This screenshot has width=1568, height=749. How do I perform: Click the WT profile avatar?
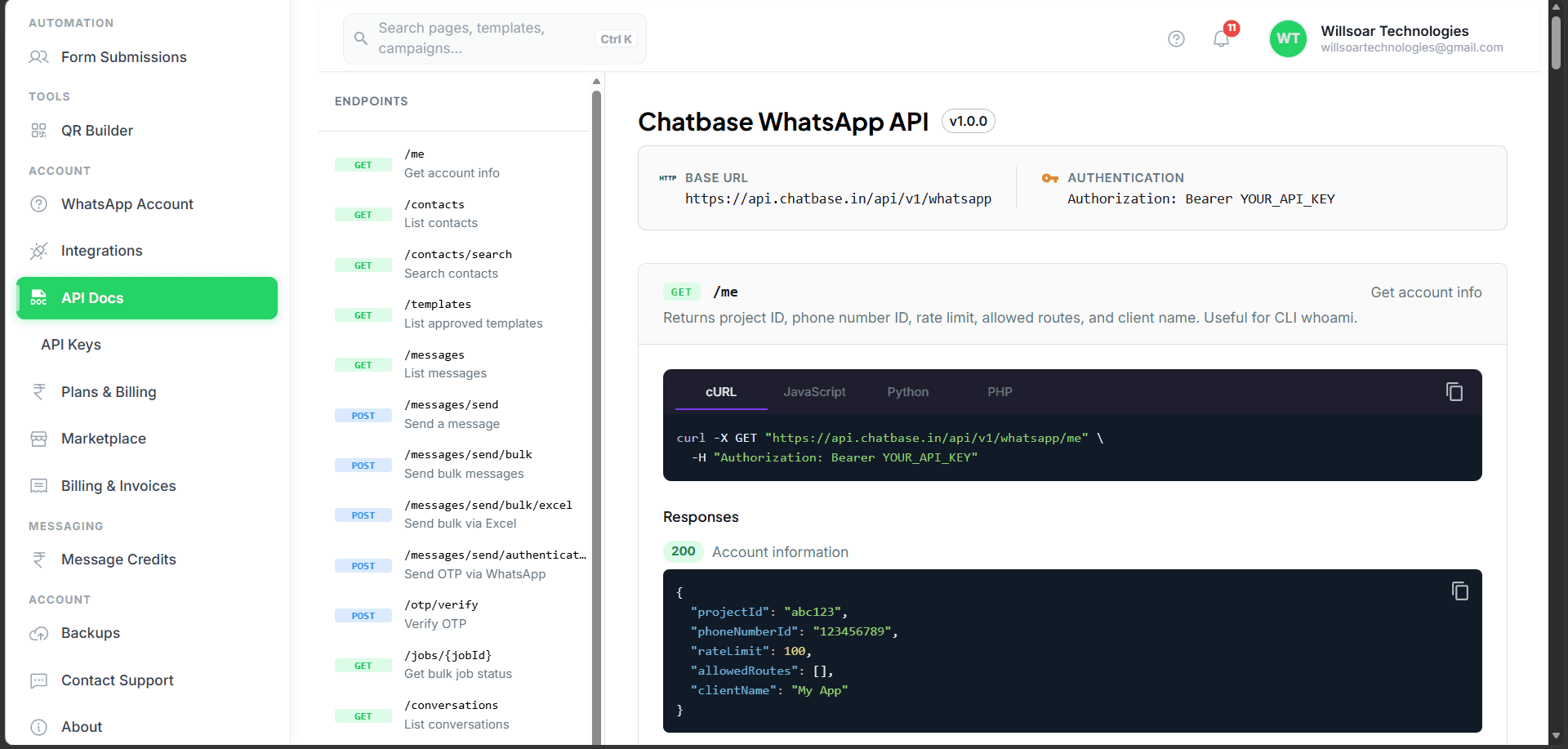1288,38
